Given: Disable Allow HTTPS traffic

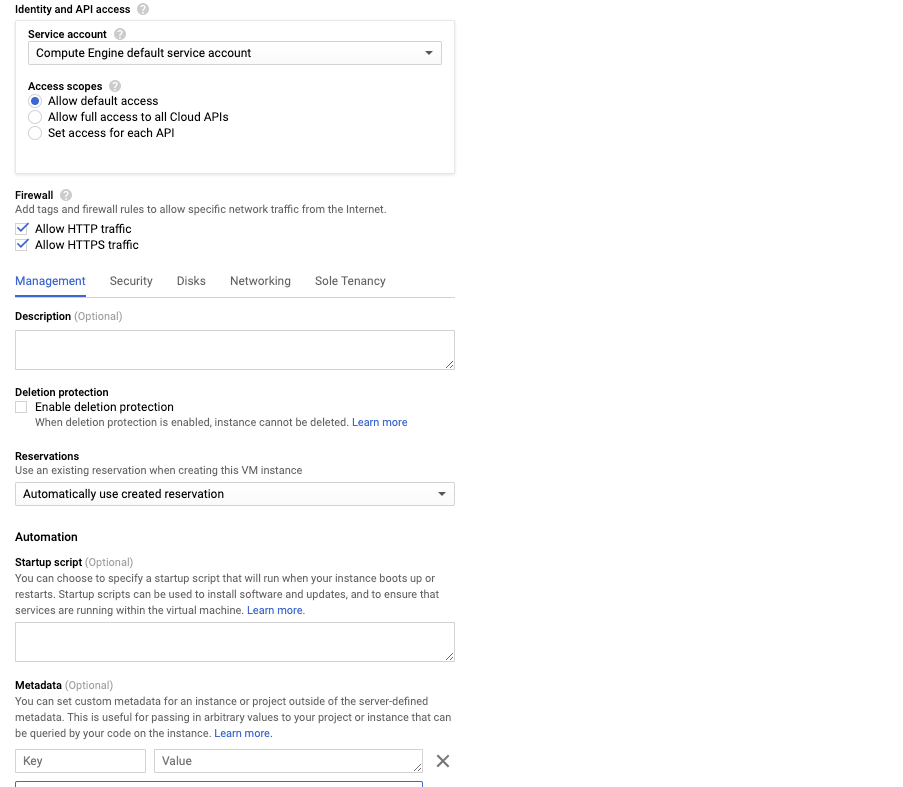Looking at the screenshot, I should [22, 244].
